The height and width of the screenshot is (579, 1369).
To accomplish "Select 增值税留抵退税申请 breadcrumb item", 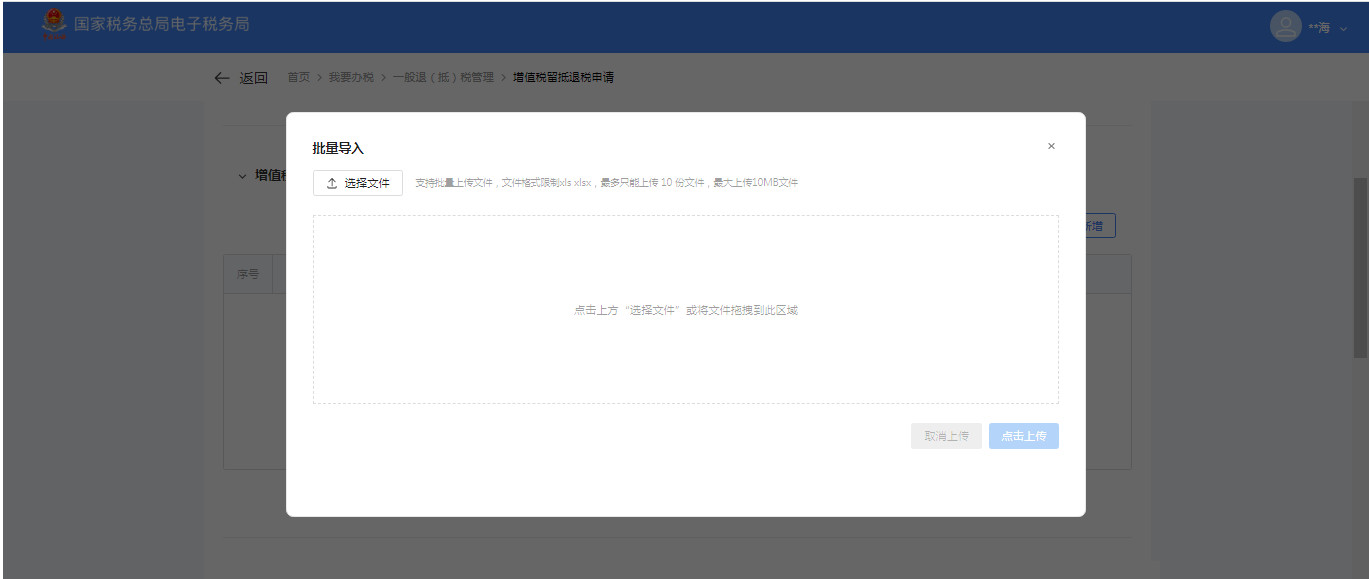I will pyautogui.click(x=563, y=77).
